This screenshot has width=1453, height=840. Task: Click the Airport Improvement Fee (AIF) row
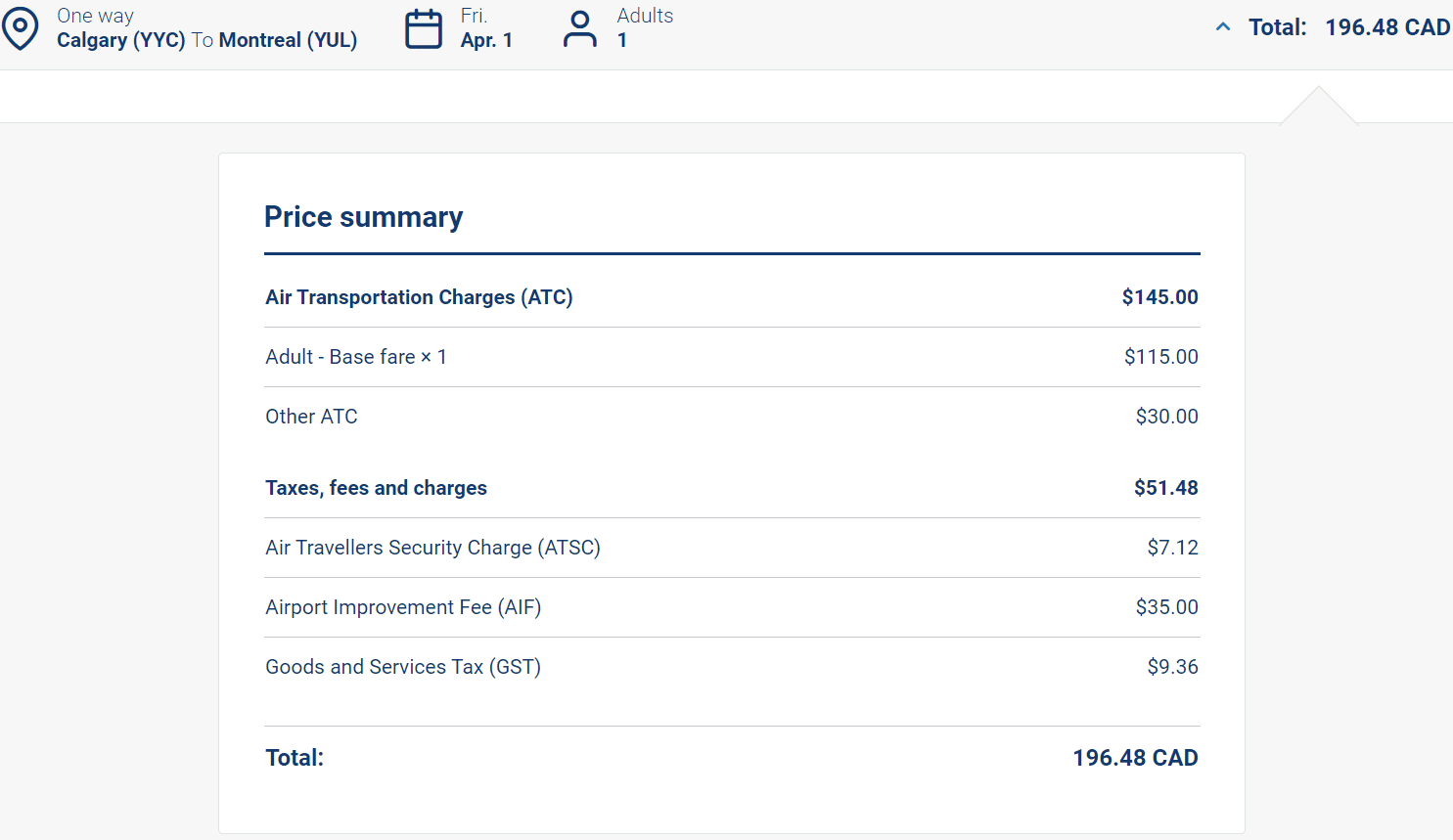click(x=403, y=607)
